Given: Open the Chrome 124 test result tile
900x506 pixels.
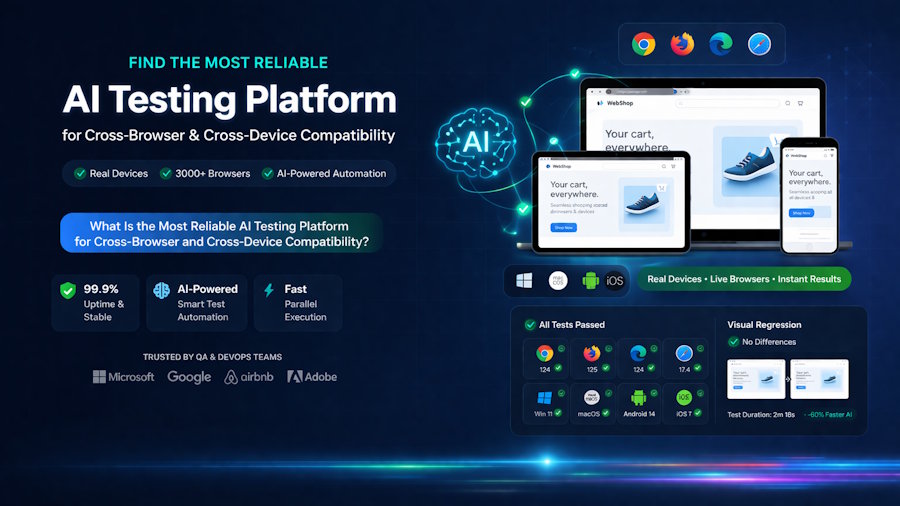Looking at the screenshot, I should (x=545, y=359).
